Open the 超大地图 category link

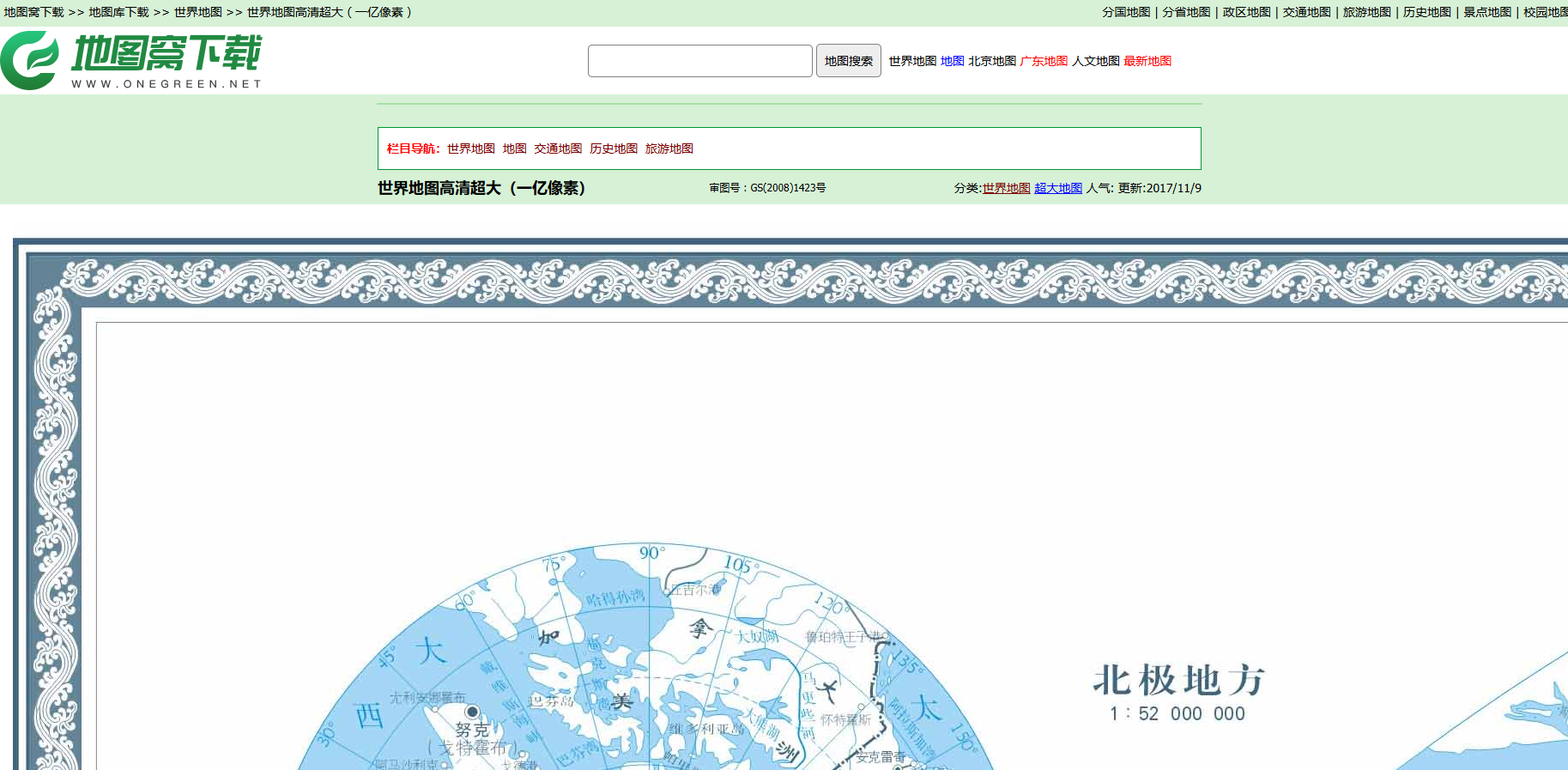point(1057,188)
